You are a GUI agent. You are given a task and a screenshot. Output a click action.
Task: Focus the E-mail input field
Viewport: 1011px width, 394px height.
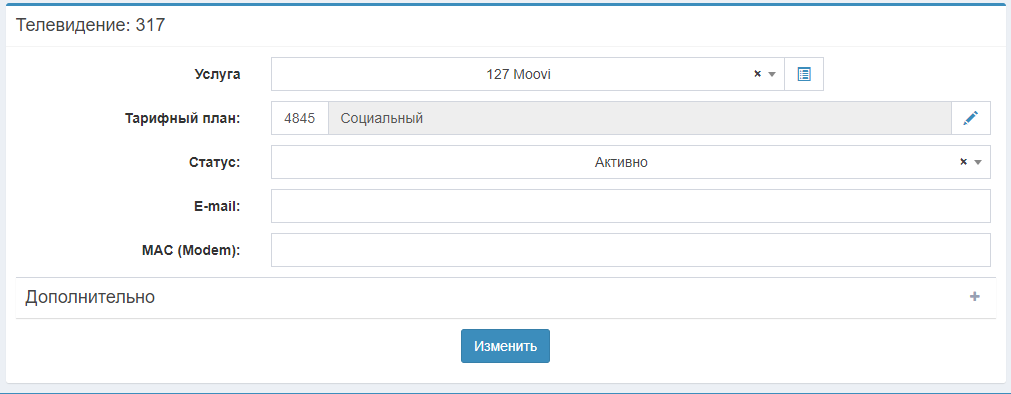coord(631,206)
